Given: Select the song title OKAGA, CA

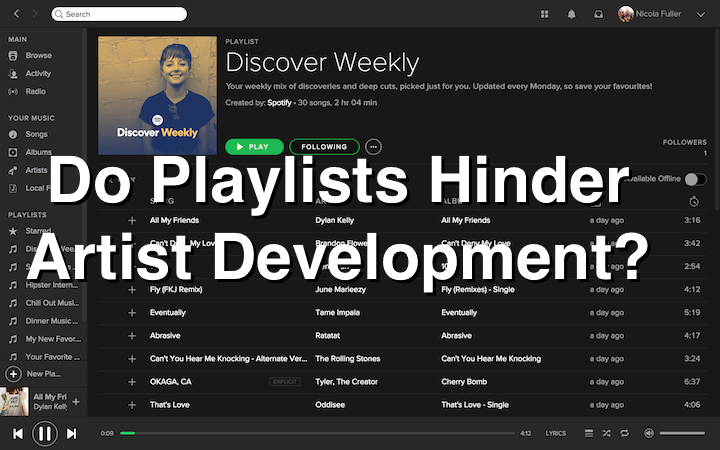Looking at the screenshot, I should click(x=170, y=382).
